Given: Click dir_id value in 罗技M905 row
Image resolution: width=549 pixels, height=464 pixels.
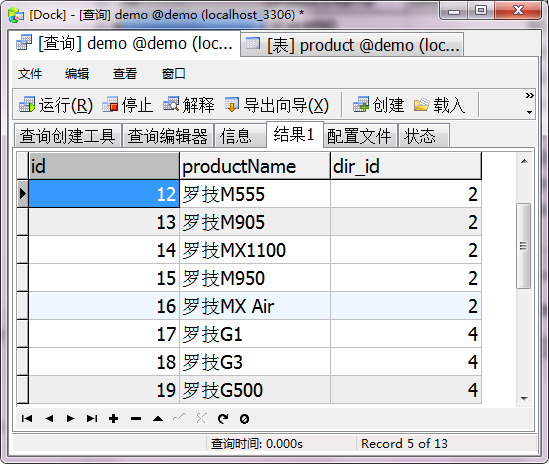Looking at the screenshot, I should tap(406, 222).
